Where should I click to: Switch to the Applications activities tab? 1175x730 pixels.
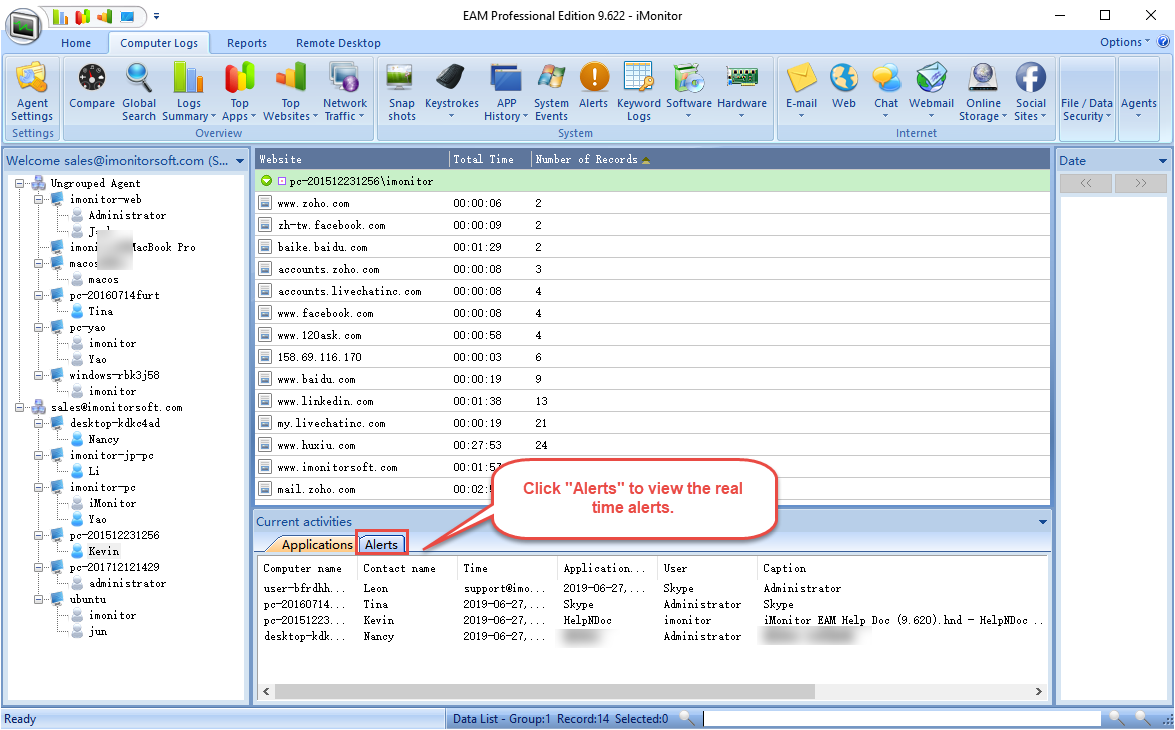point(316,545)
